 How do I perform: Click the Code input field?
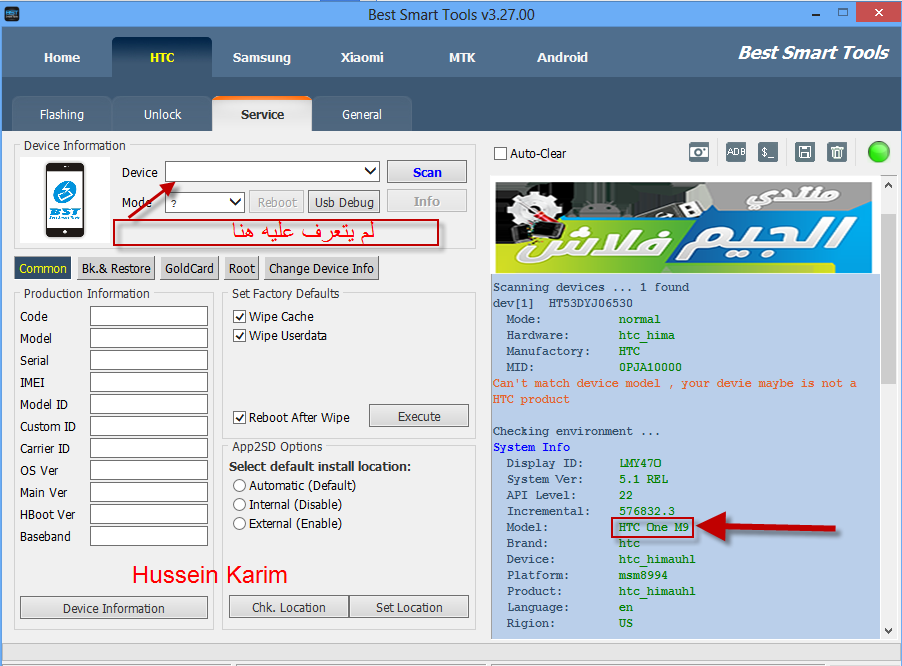(149, 316)
